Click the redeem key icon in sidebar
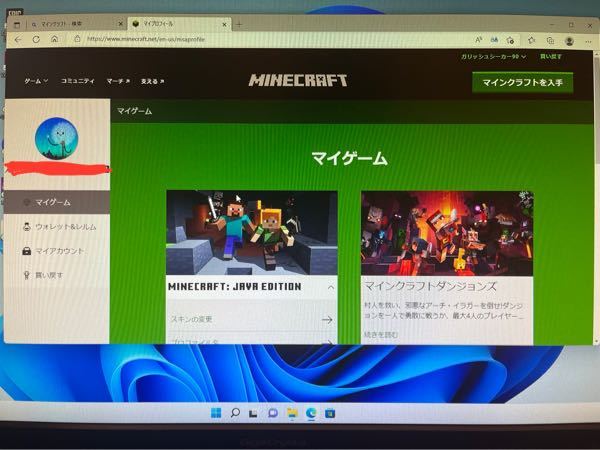The height and width of the screenshot is (450, 600). (x=26, y=275)
